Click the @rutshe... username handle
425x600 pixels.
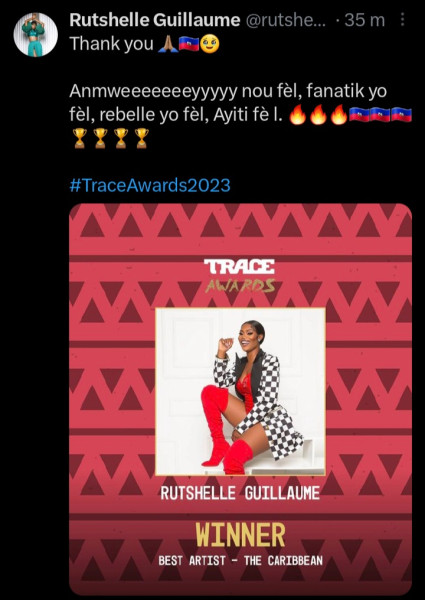(285, 20)
